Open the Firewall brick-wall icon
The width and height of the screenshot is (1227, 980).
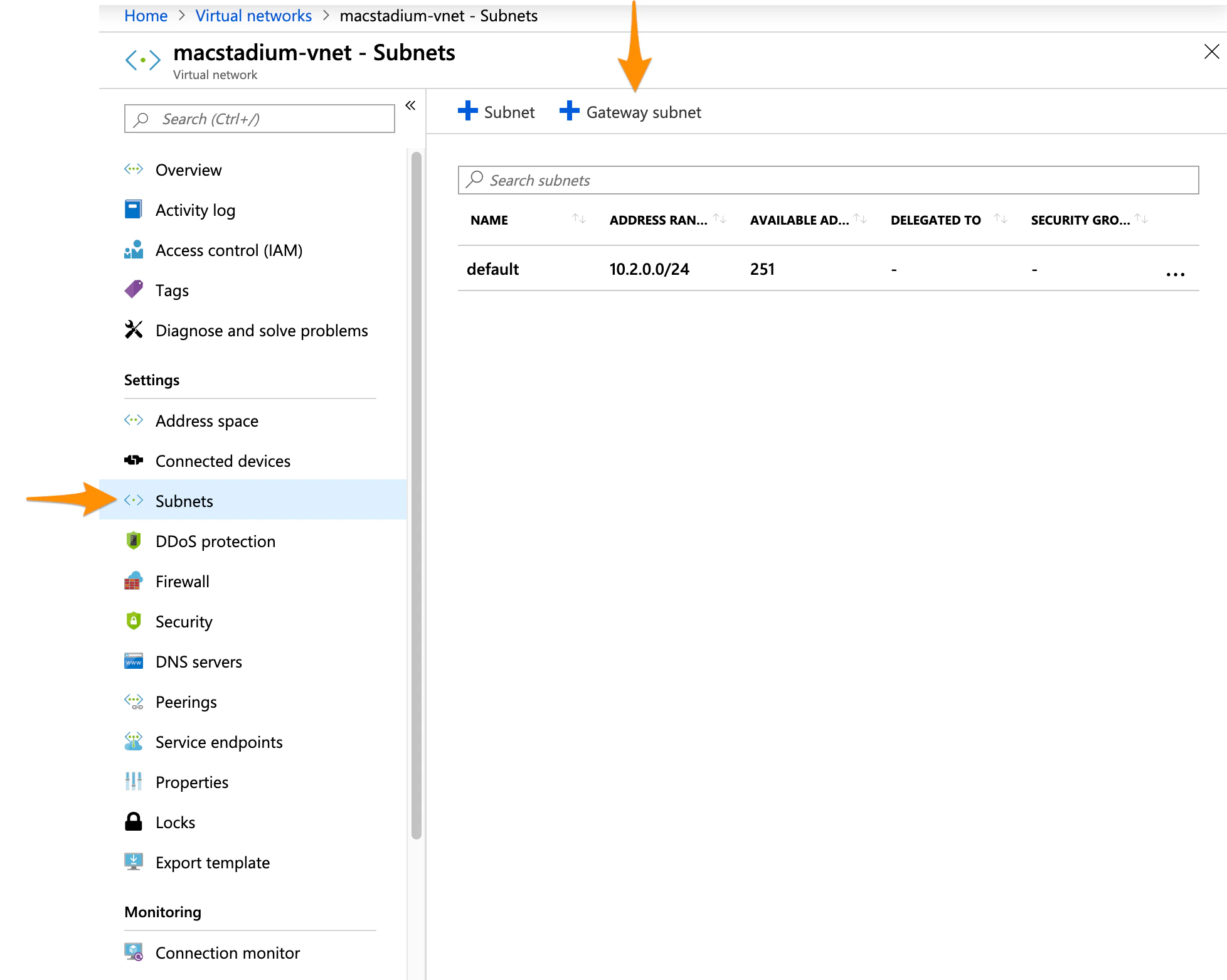tap(134, 581)
